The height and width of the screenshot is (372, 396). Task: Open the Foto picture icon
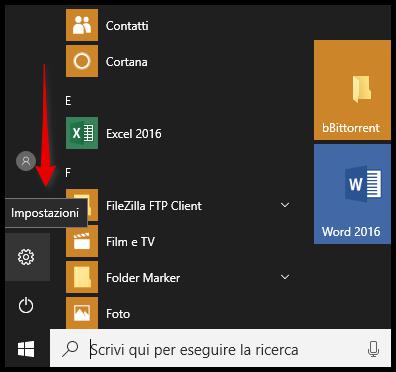click(x=82, y=313)
